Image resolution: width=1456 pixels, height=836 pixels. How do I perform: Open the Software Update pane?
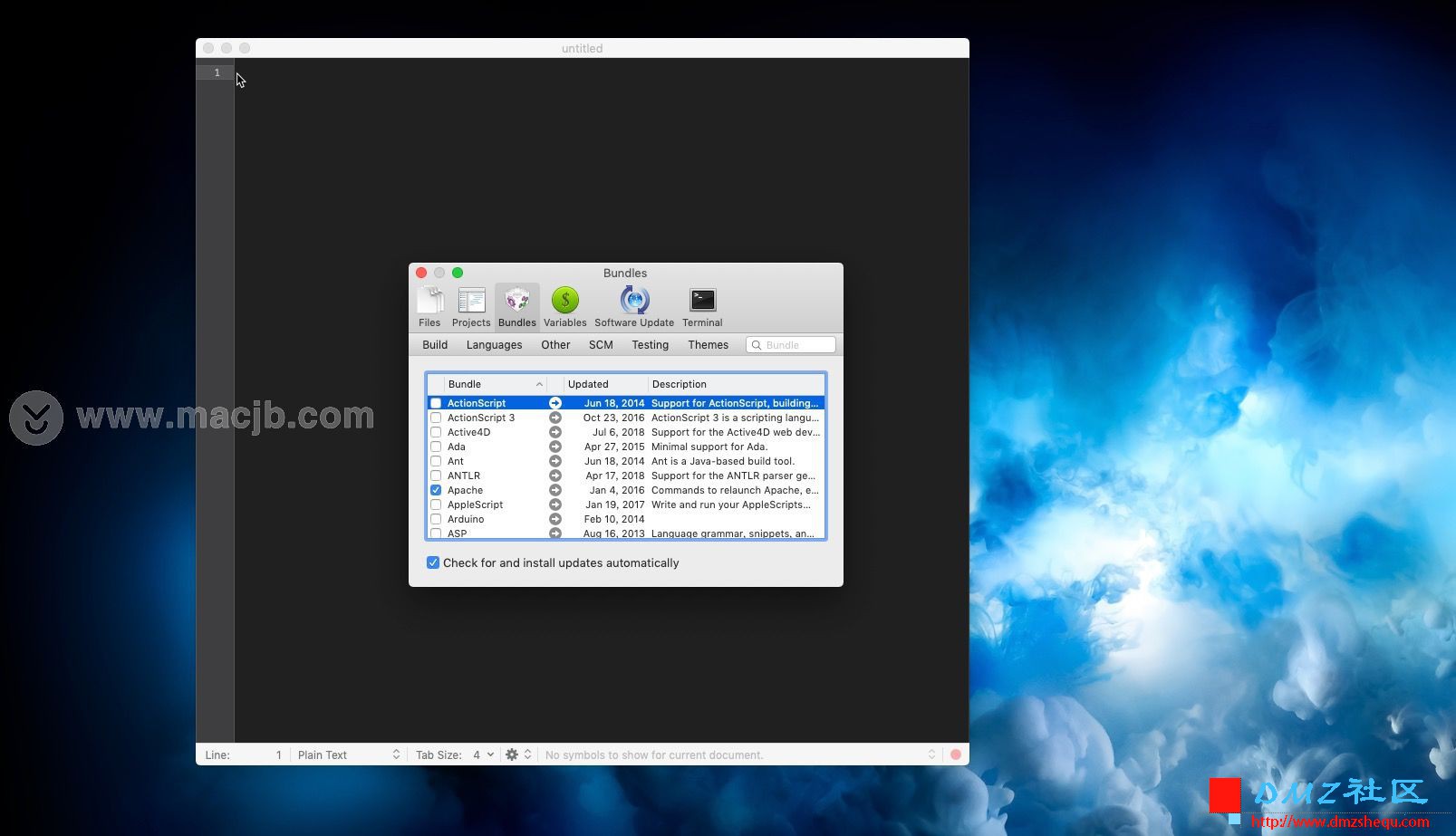coord(634,307)
